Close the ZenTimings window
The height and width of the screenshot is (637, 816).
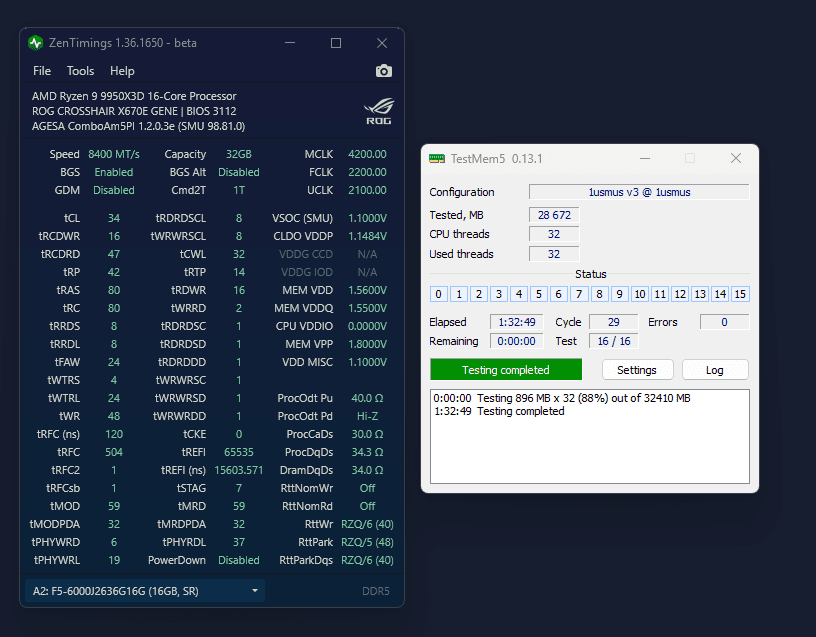click(382, 43)
